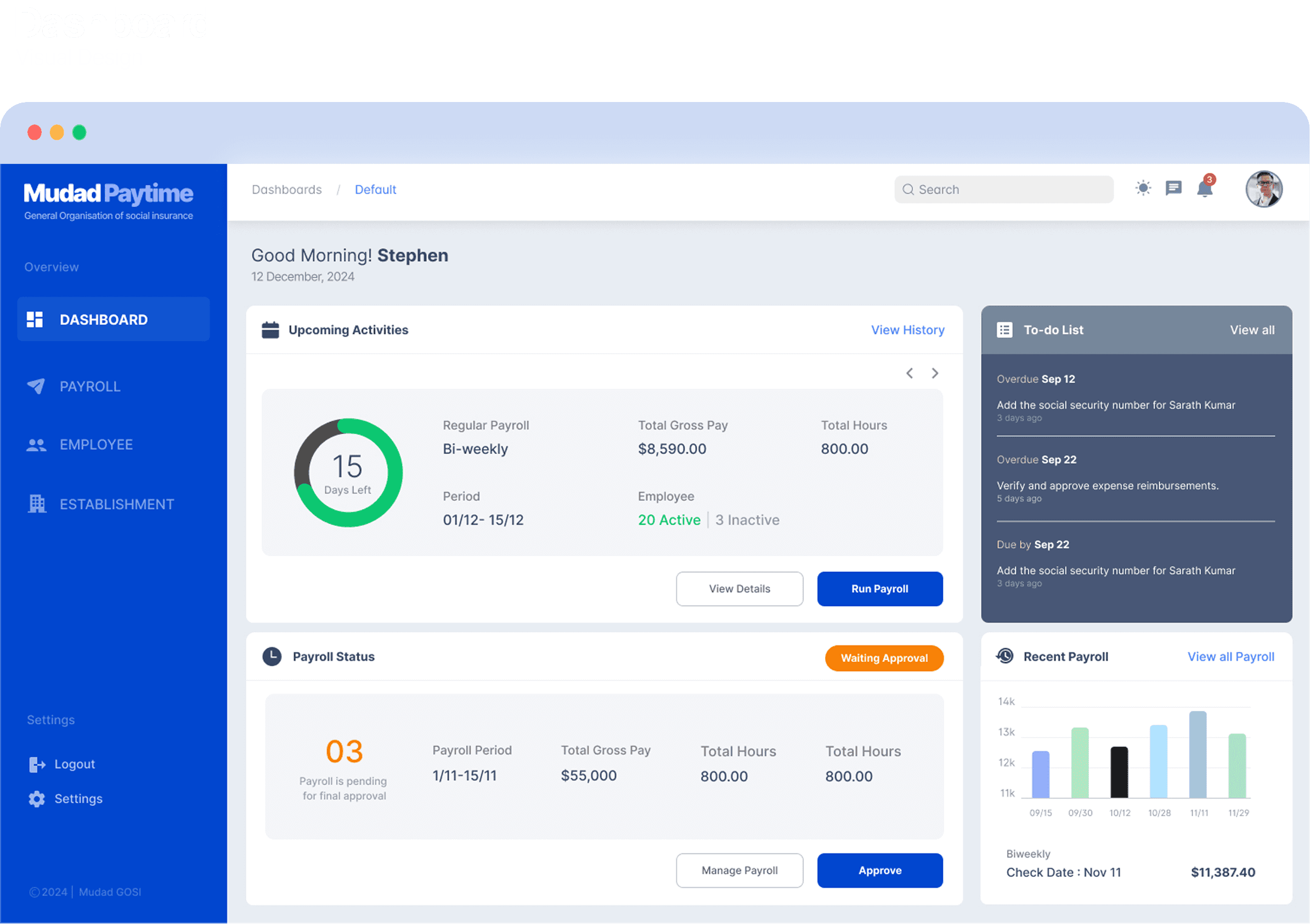Click the View History link

click(907, 330)
